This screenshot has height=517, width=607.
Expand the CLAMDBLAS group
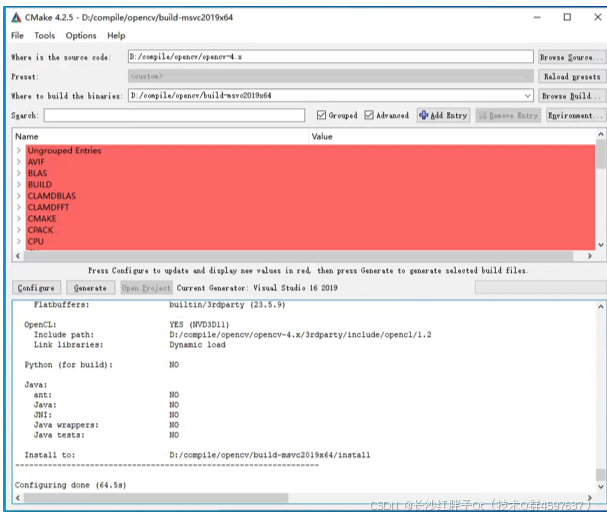click(18, 196)
